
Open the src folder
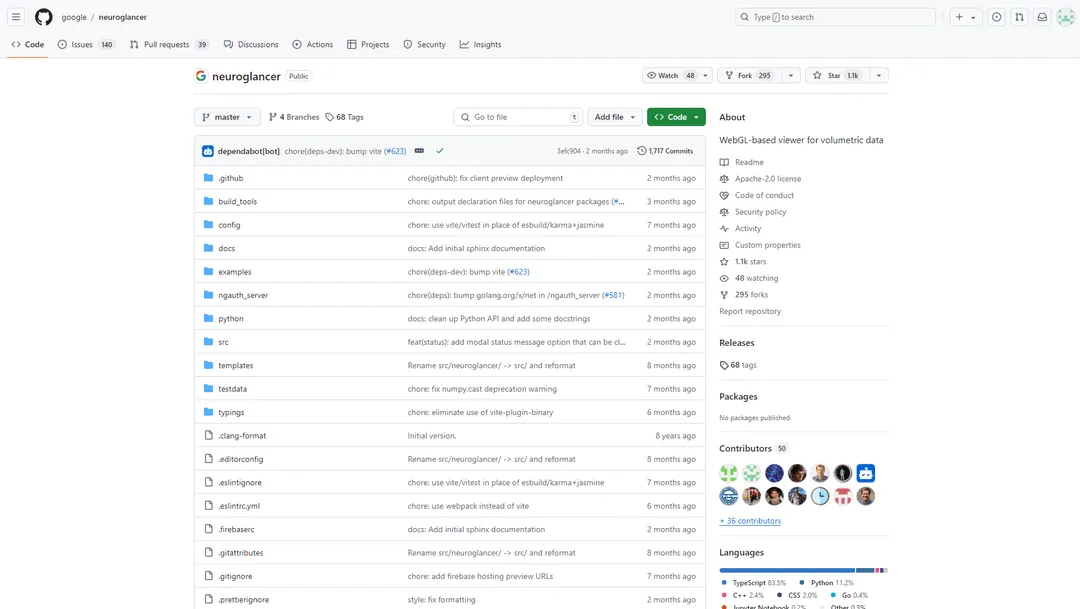(x=223, y=342)
